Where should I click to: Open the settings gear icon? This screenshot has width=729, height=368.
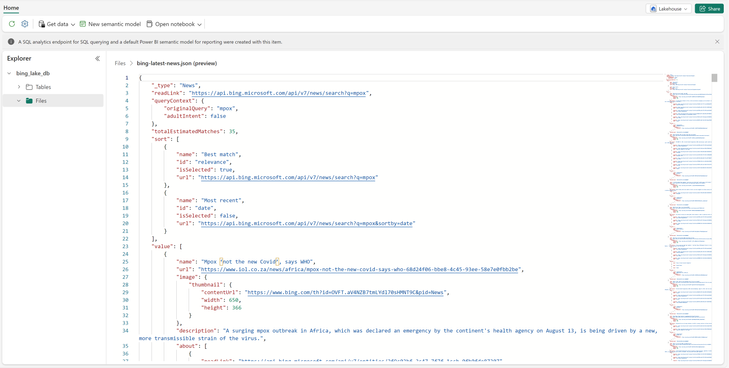coord(25,24)
